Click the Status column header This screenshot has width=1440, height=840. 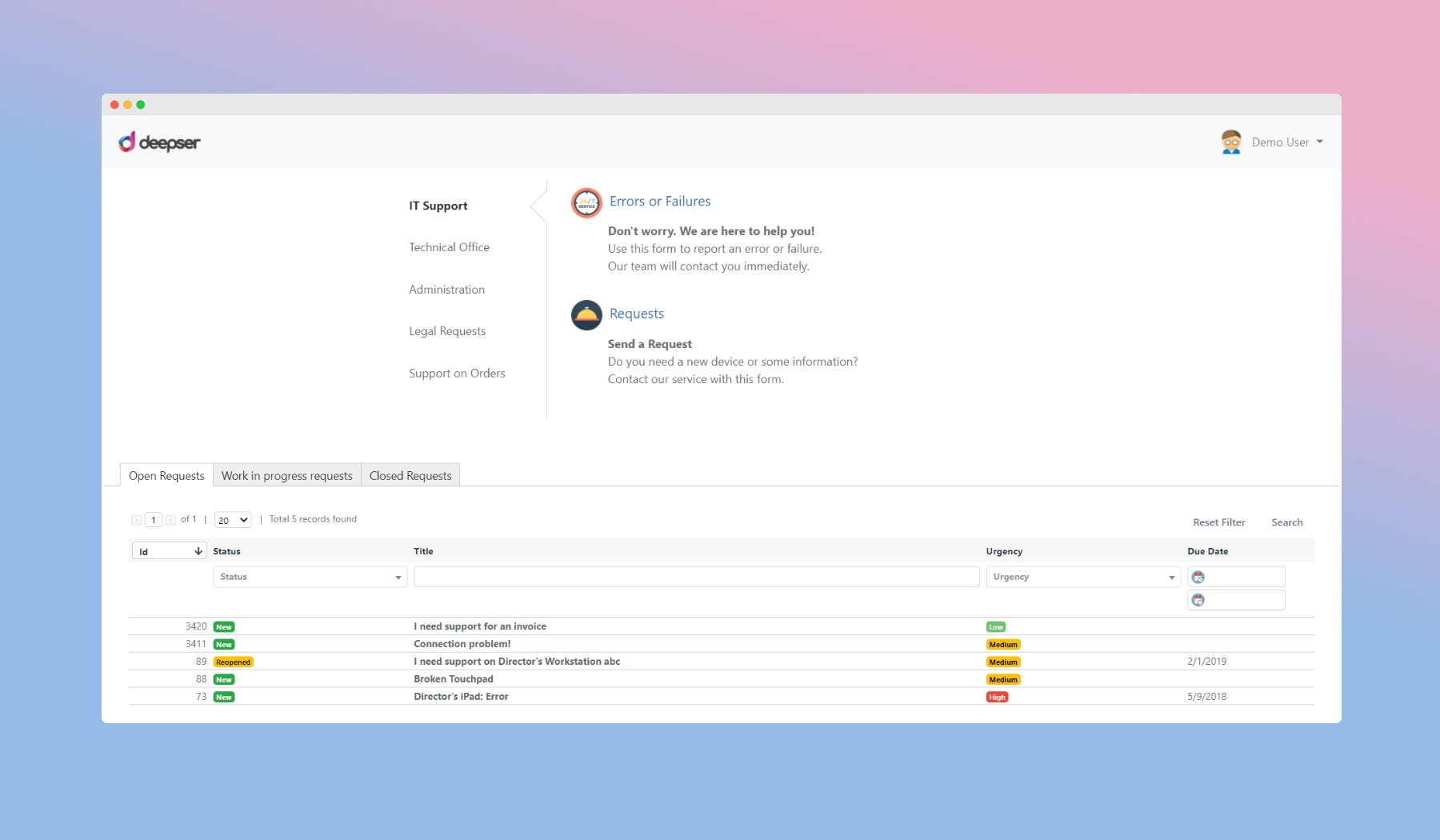[x=226, y=551]
